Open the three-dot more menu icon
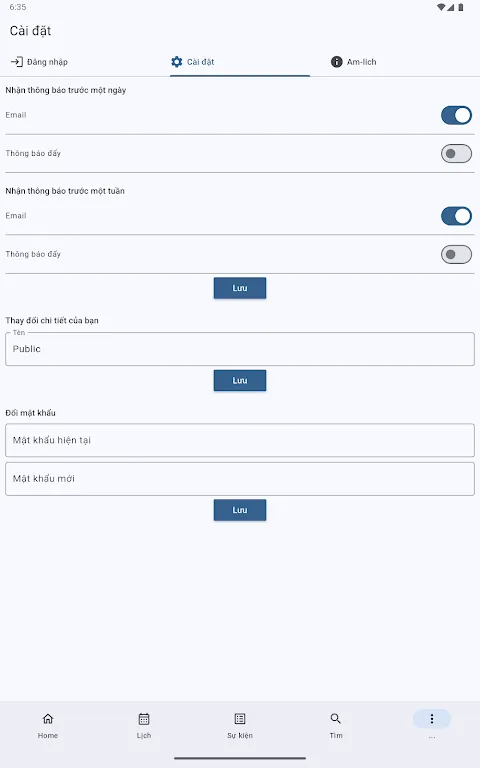 tap(432, 719)
